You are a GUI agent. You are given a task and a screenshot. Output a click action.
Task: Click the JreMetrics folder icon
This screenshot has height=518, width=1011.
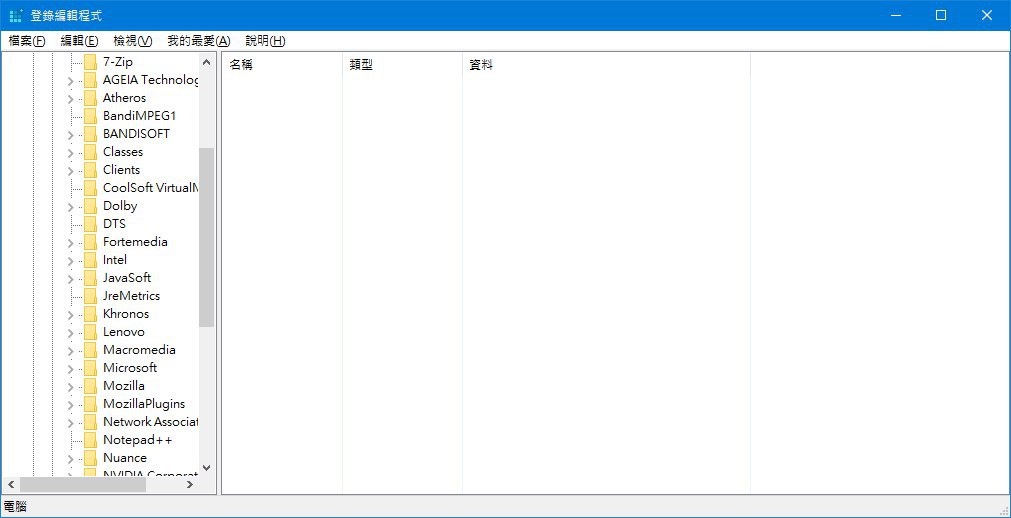[90, 296]
